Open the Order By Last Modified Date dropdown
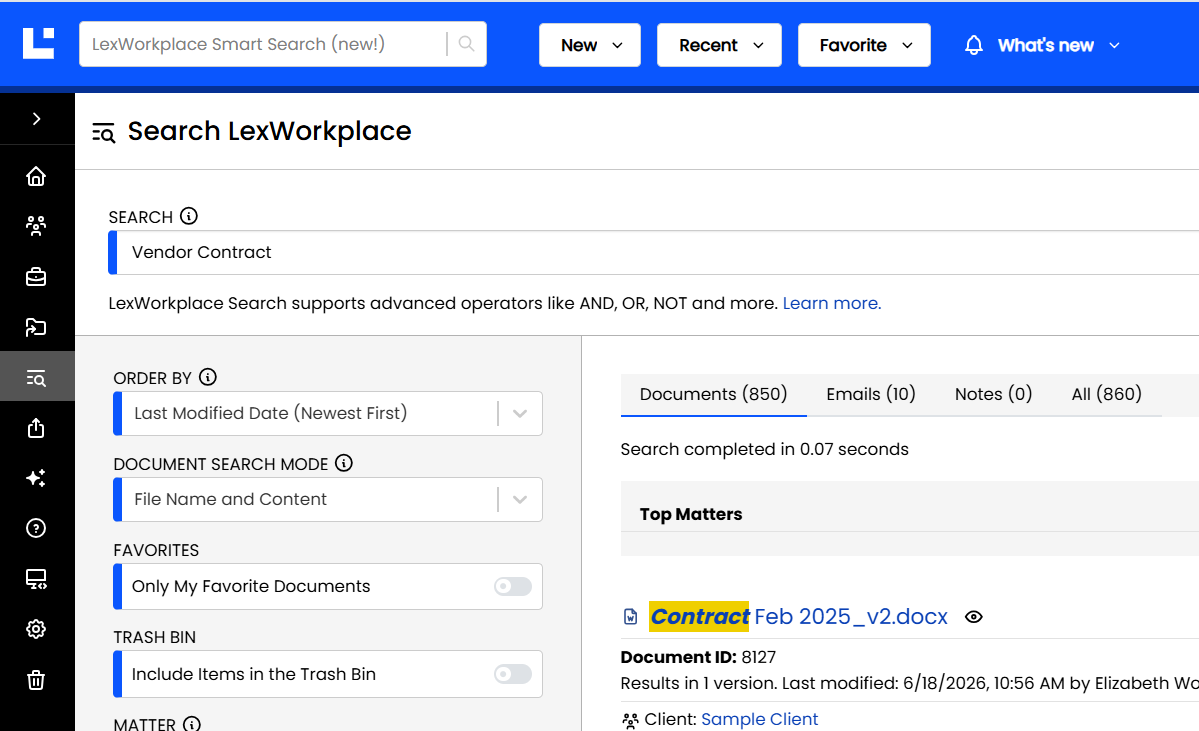Viewport: 1199px width, 731px height. pos(328,414)
